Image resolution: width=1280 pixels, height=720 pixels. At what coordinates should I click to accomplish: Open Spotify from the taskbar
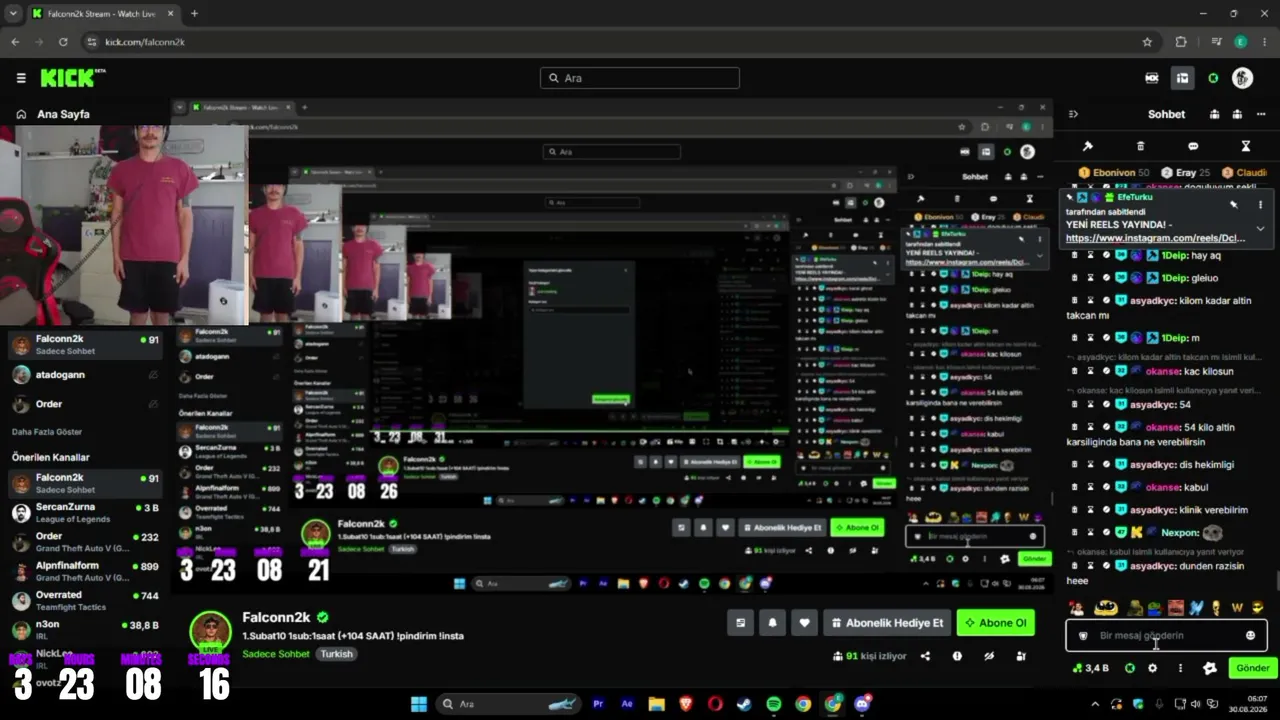[774, 704]
